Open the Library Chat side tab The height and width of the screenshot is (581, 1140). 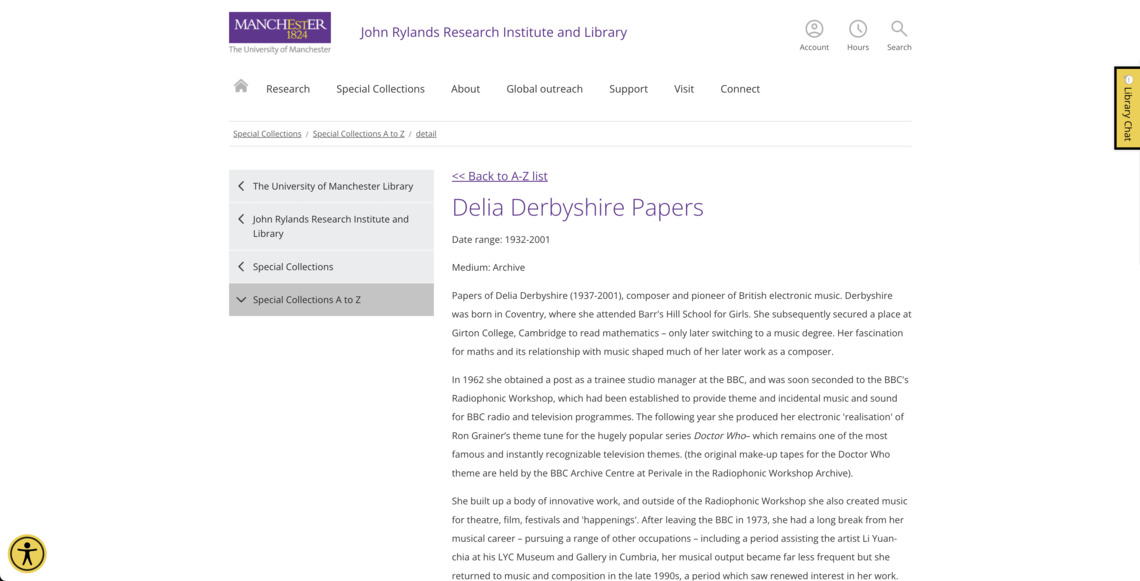tap(1127, 108)
